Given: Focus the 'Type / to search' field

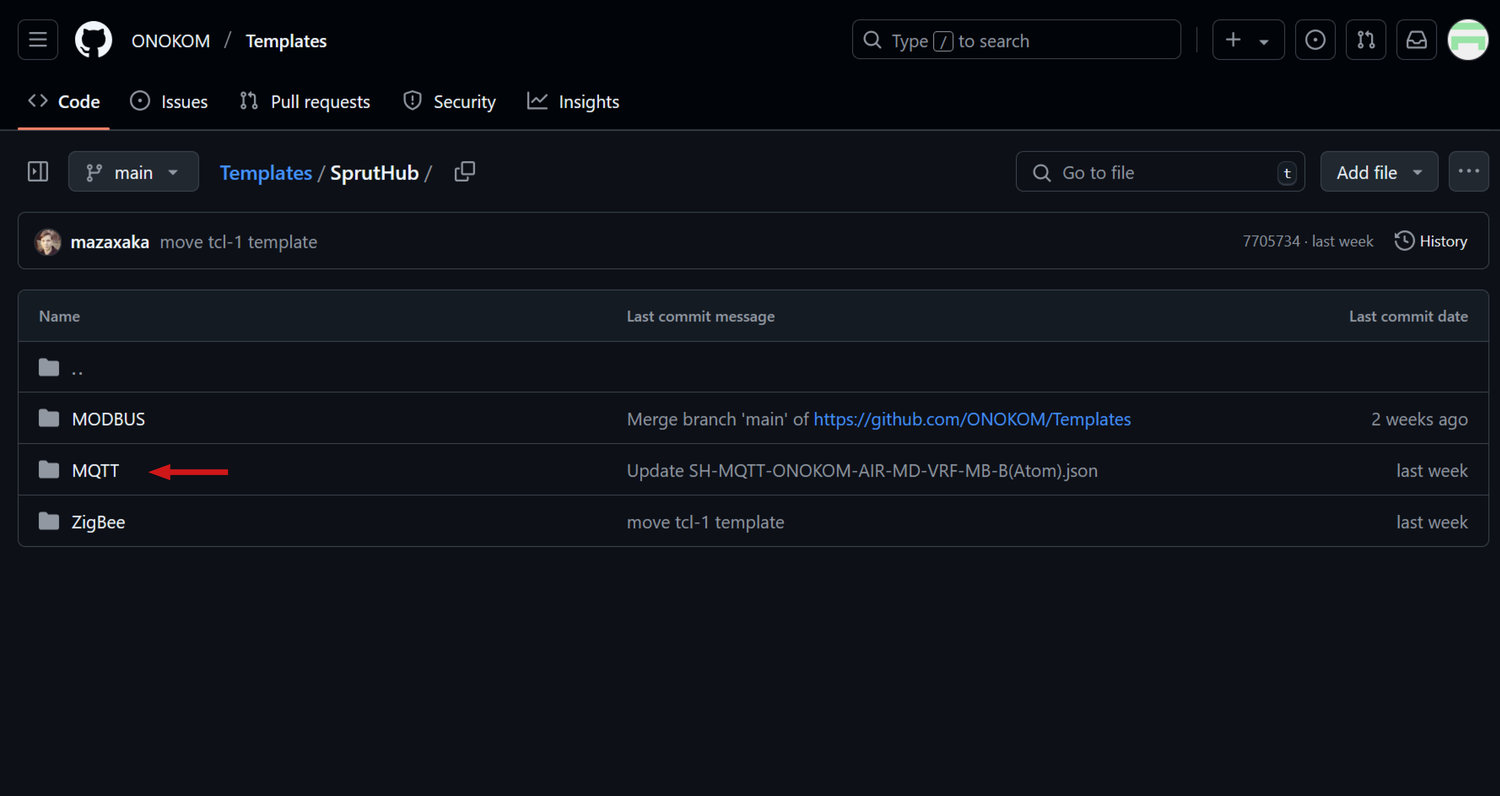Looking at the screenshot, I should tap(1016, 40).
